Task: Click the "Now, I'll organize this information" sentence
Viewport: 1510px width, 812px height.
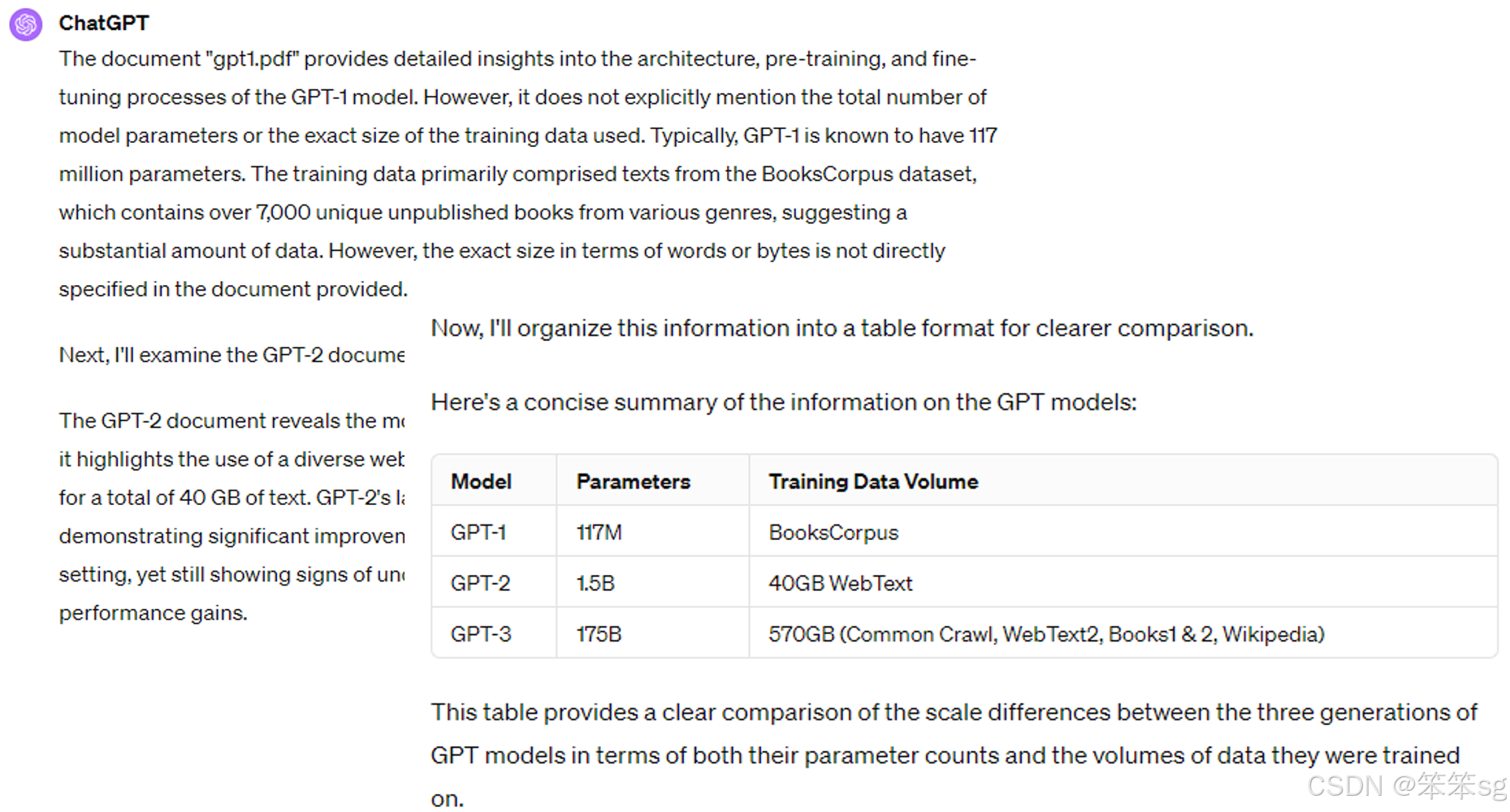Action: [x=842, y=328]
